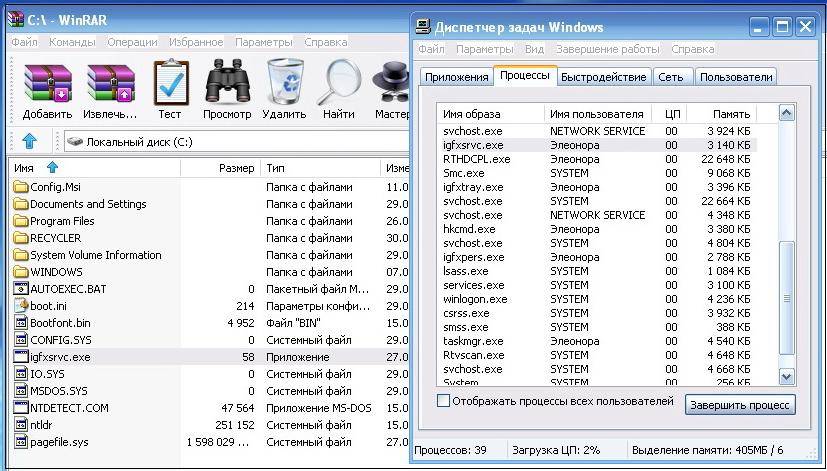
Task: Select the ntldr file
Action: [x=33, y=425]
